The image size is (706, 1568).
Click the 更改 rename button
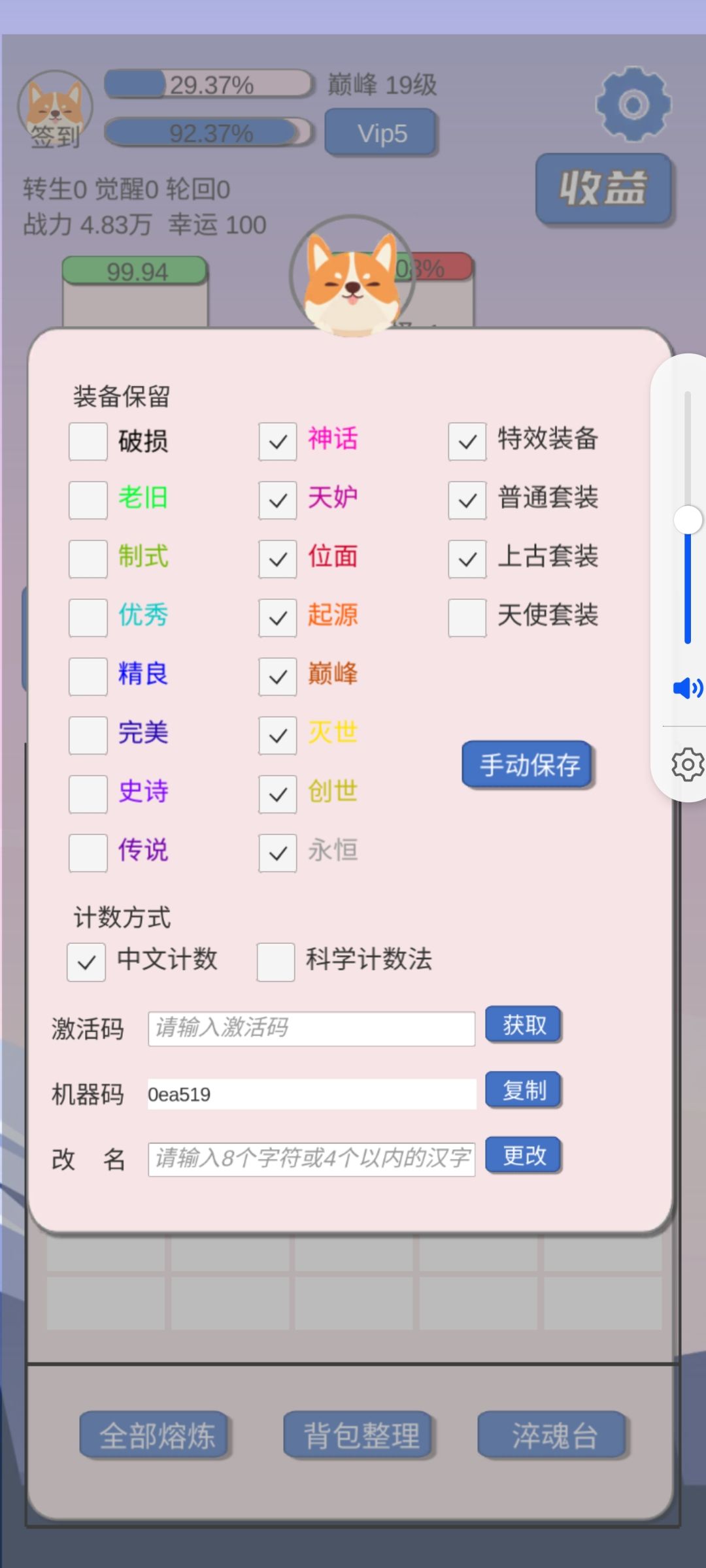523,1155
